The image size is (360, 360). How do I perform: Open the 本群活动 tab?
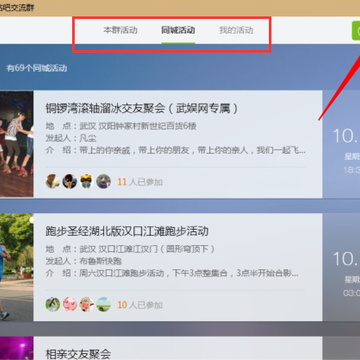[120, 30]
